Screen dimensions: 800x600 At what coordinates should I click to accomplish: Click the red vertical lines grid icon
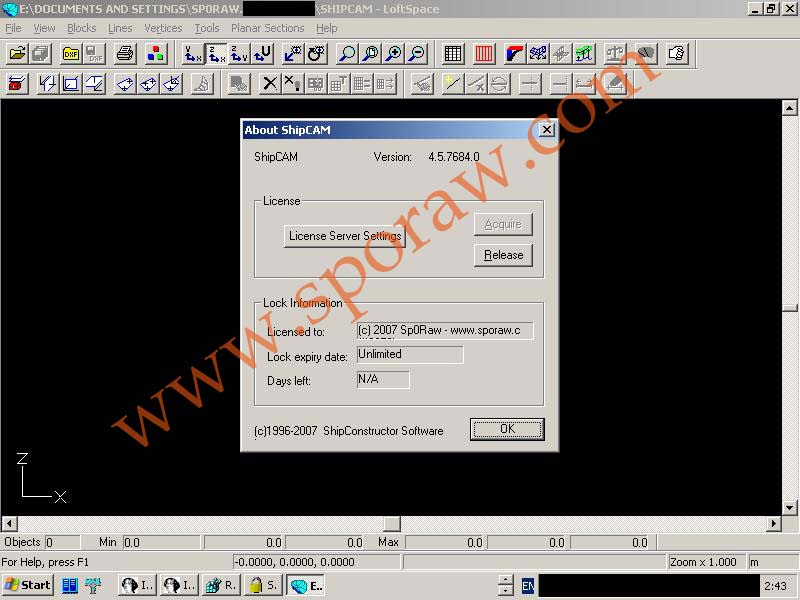pyautogui.click(x=484, y=54)
